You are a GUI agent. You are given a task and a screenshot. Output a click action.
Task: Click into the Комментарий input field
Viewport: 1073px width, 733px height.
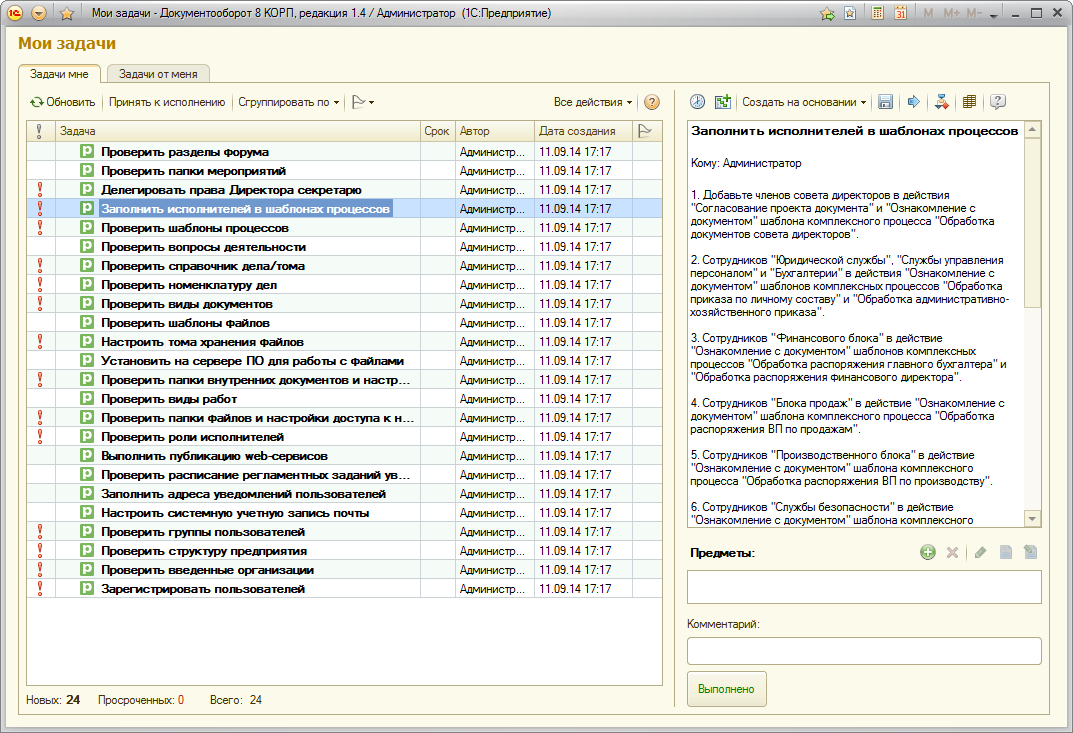tap(864, 651)
